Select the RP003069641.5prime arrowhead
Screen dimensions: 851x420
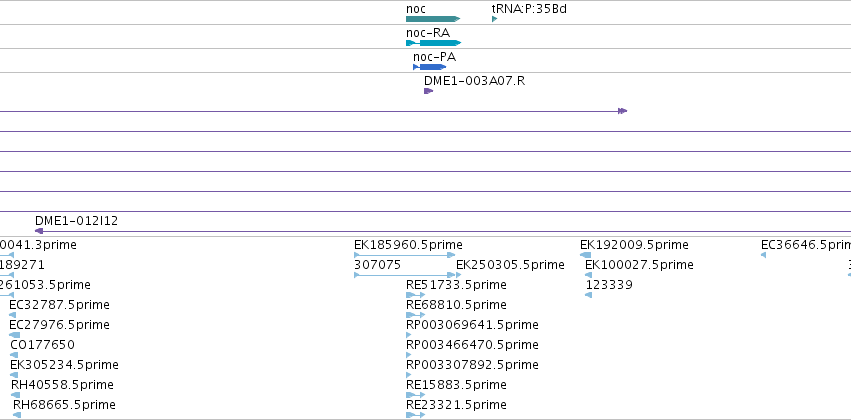(409, 335)
